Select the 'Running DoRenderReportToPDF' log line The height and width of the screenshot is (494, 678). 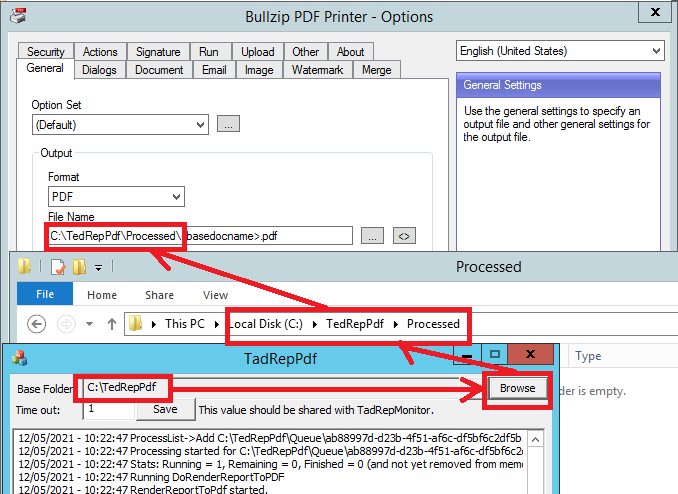point(151,477)
